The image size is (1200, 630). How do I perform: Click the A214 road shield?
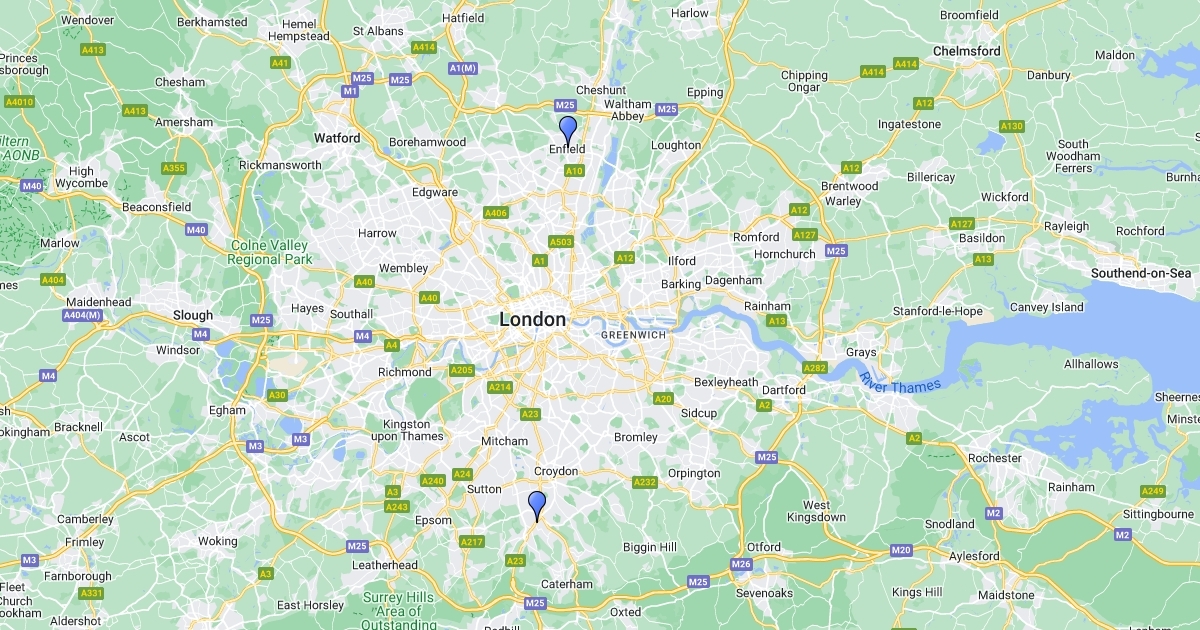500,387
